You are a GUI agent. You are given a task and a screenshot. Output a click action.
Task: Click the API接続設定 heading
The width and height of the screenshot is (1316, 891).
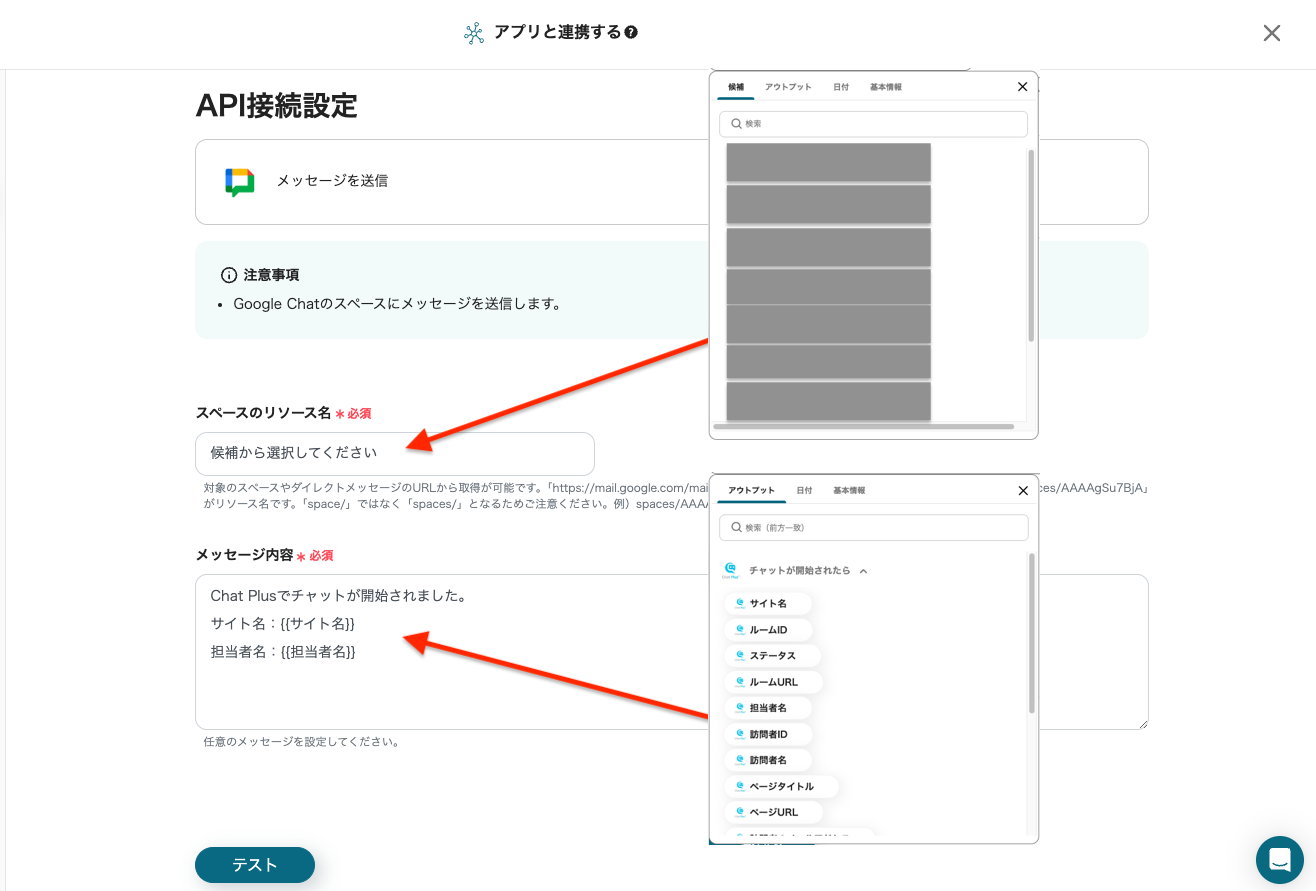(x=276, y=105)
